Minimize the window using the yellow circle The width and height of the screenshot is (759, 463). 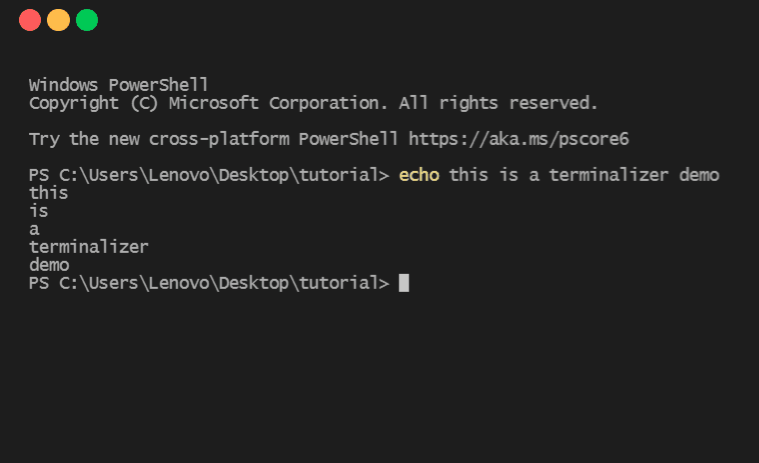59,20
